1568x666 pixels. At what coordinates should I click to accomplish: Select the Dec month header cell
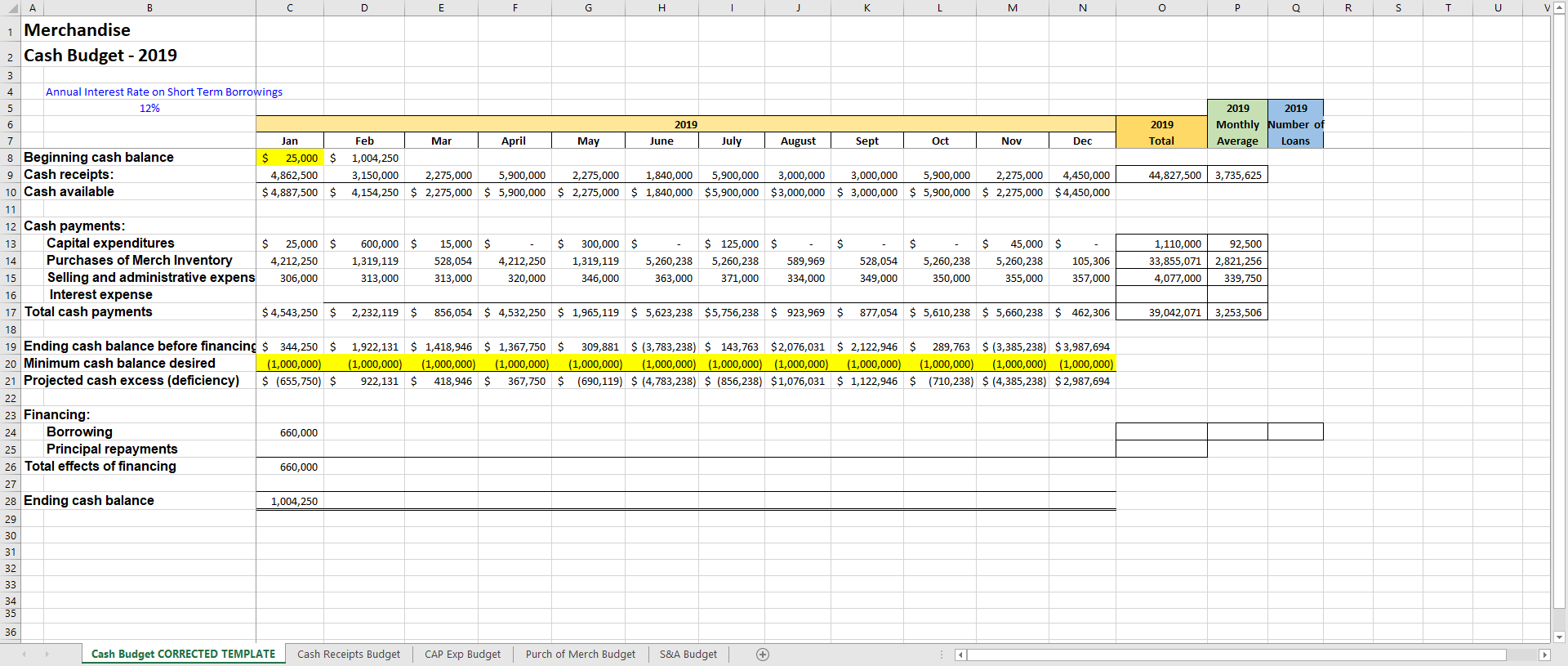(1082, 141)
